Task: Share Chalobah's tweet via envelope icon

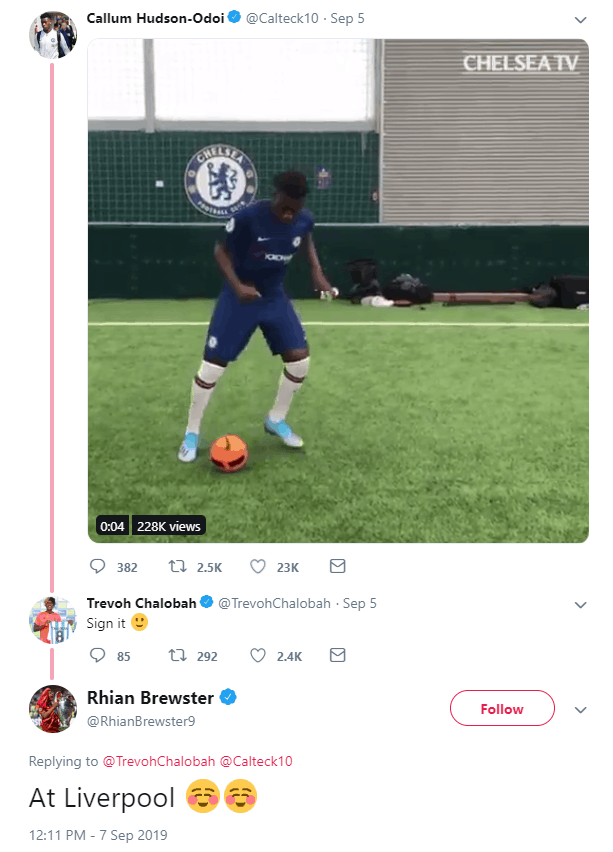Action: (337, 655)
